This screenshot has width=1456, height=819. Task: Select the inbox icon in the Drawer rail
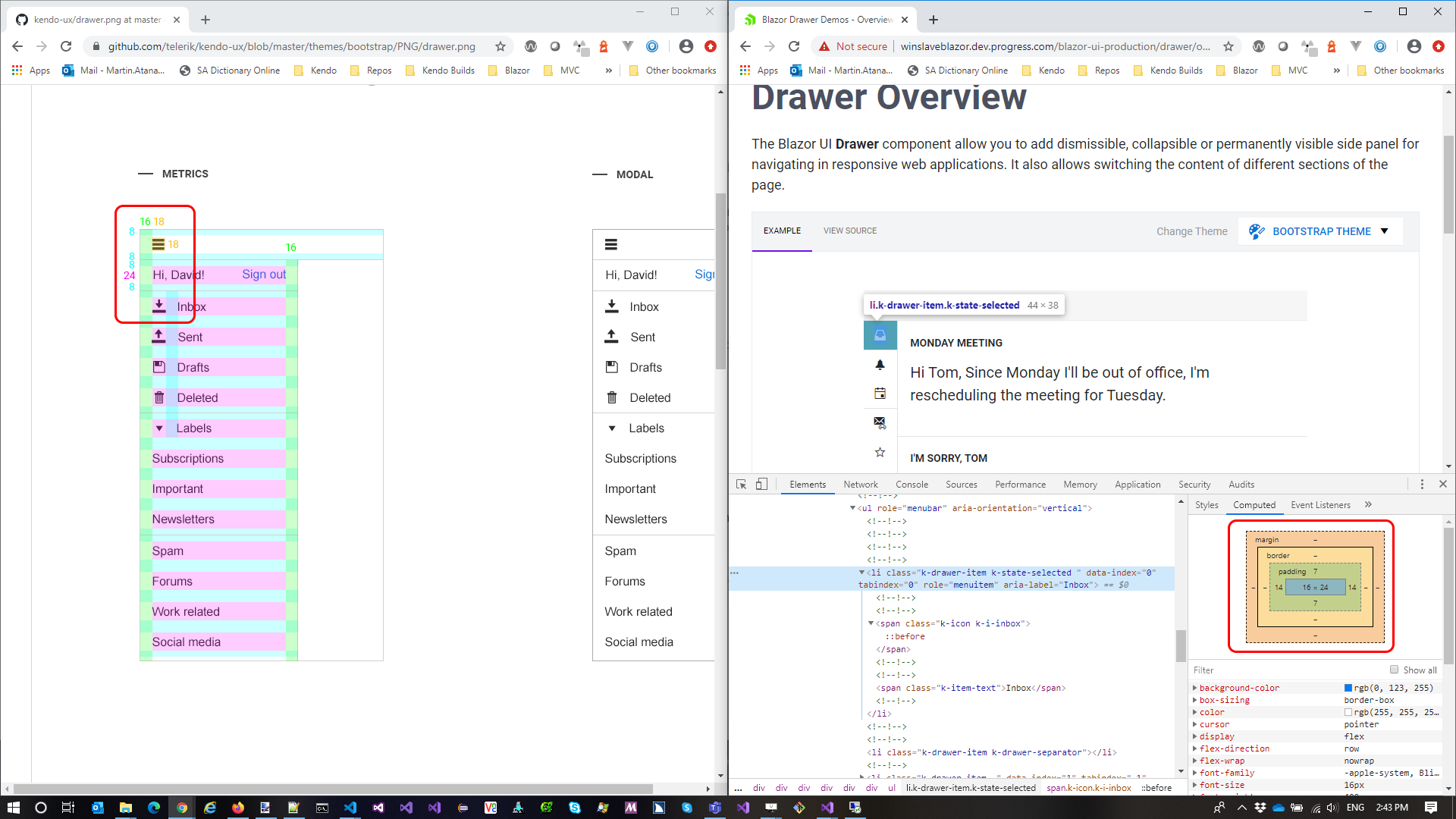click(880, 334)
